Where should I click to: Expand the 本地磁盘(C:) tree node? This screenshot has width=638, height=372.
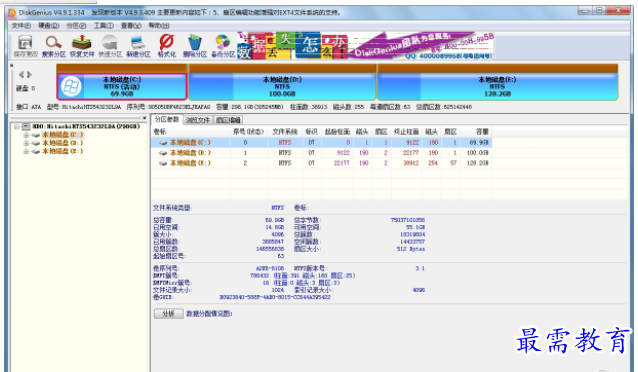point(26,135)
